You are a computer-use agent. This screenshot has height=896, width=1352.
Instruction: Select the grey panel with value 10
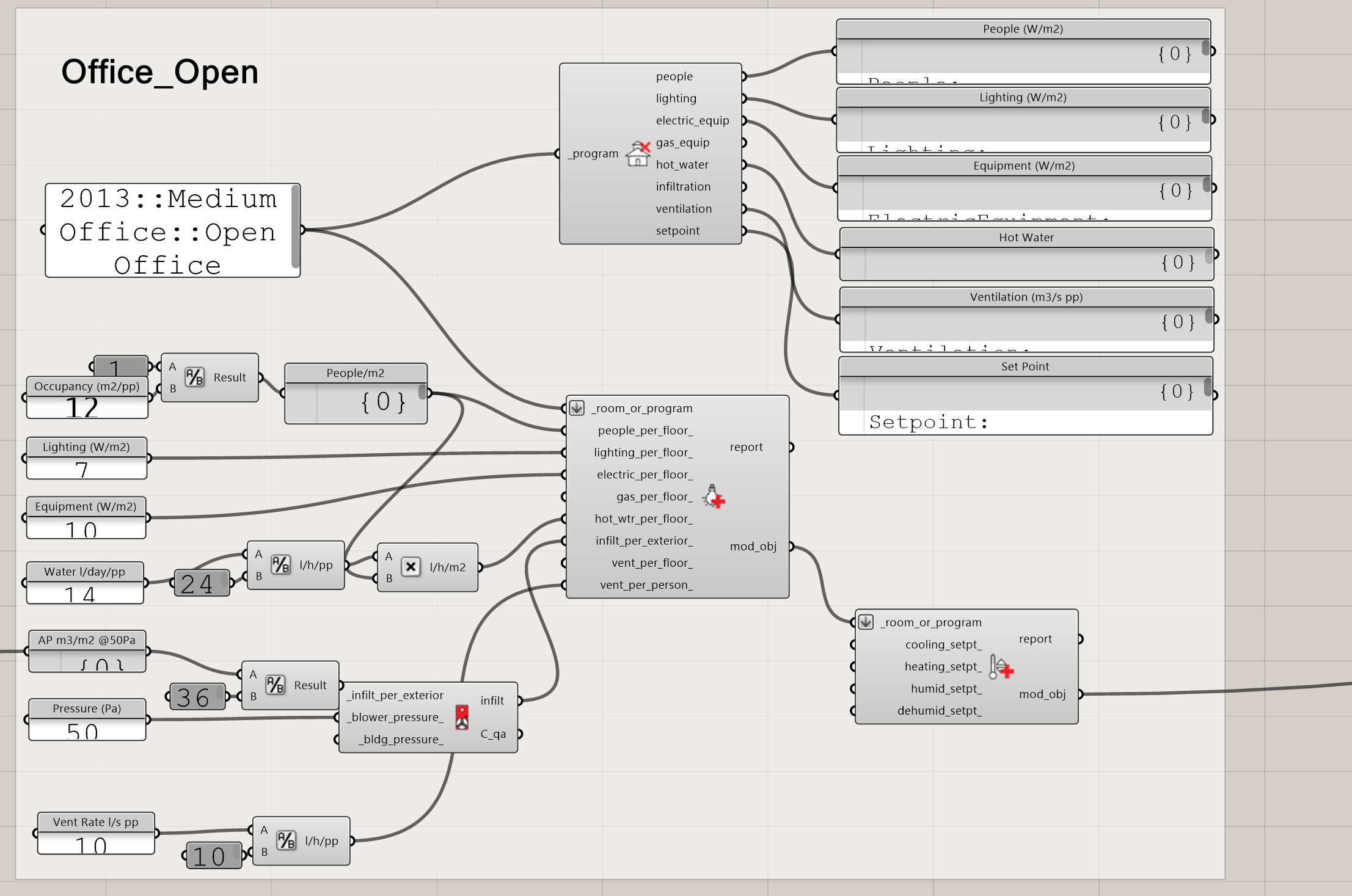click(x=214, y=855)
